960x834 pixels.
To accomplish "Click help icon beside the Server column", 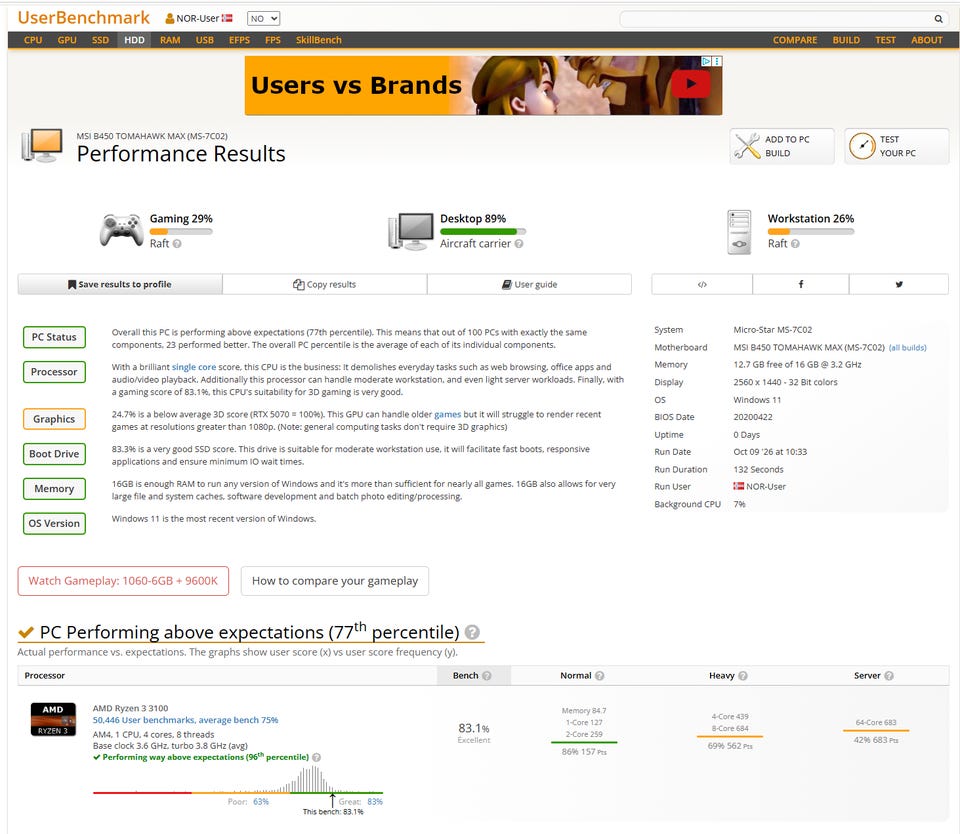I will pyautogui.click(x=889, y=675).
